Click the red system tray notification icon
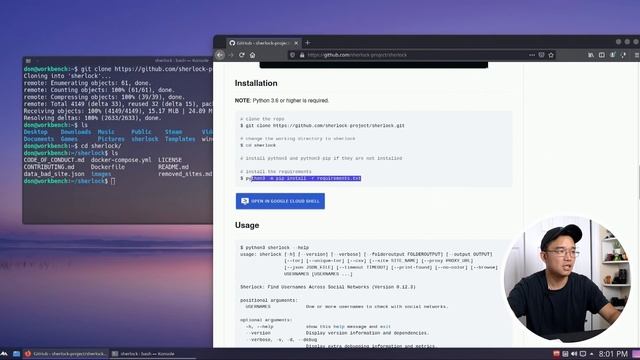This screenshot has width=640, height=360. pyautogui.click(x=556, y=353)
